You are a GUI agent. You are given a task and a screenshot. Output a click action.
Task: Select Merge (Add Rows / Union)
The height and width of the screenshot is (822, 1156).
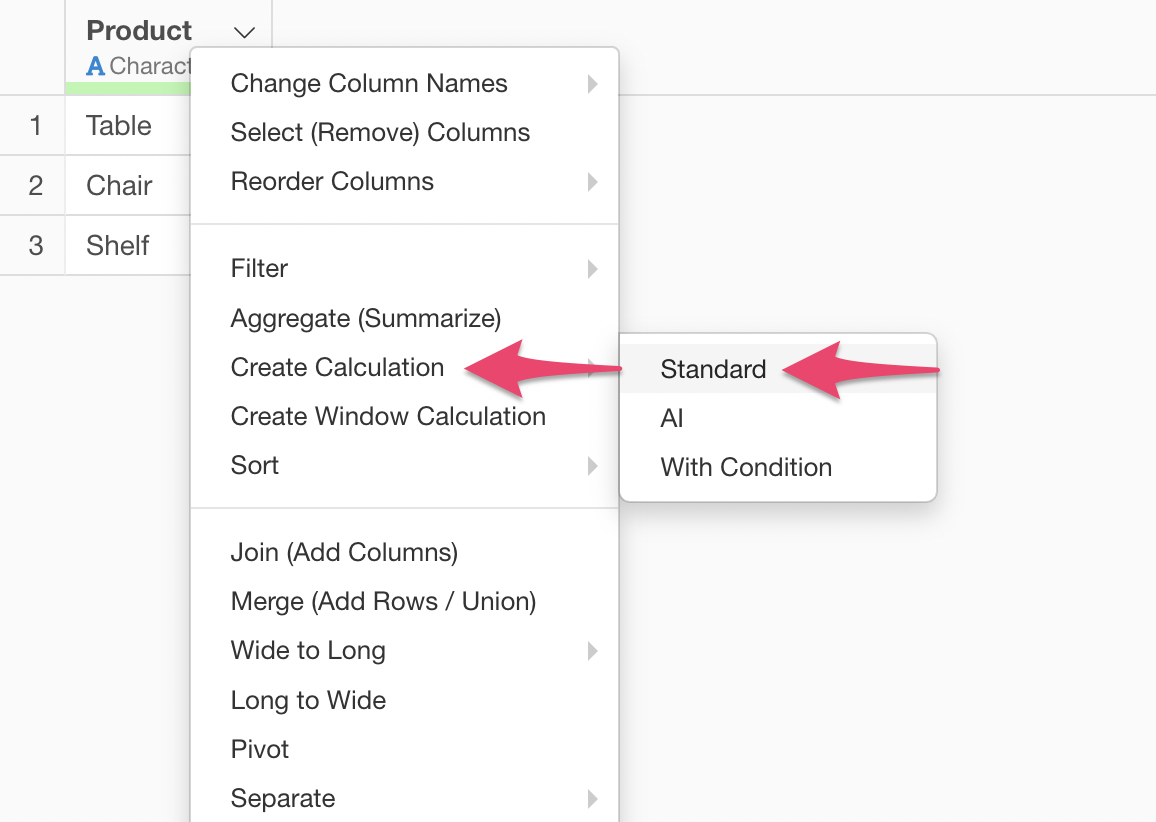[383, 601]
